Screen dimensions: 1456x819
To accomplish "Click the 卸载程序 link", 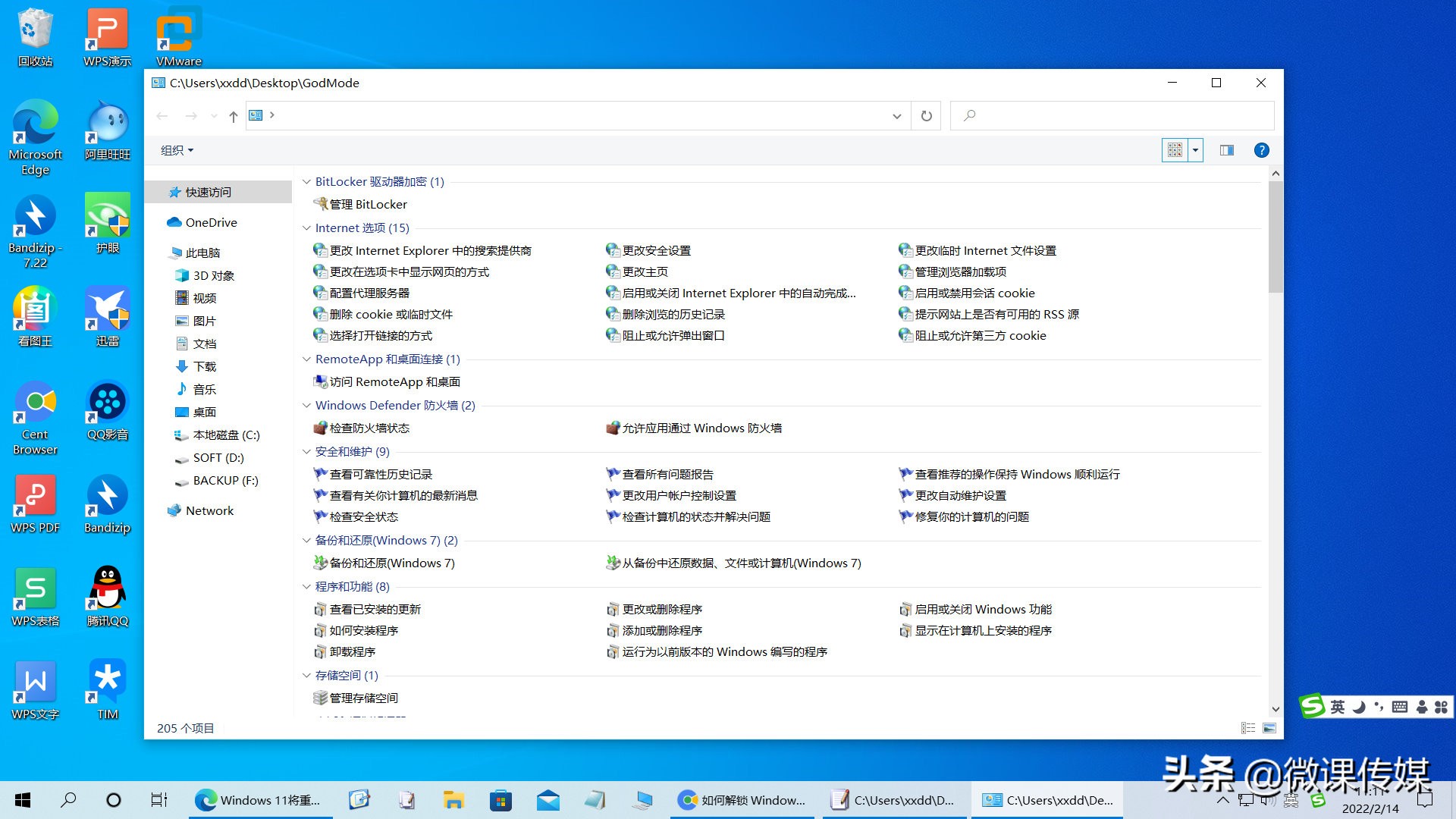I will point(353,651).
